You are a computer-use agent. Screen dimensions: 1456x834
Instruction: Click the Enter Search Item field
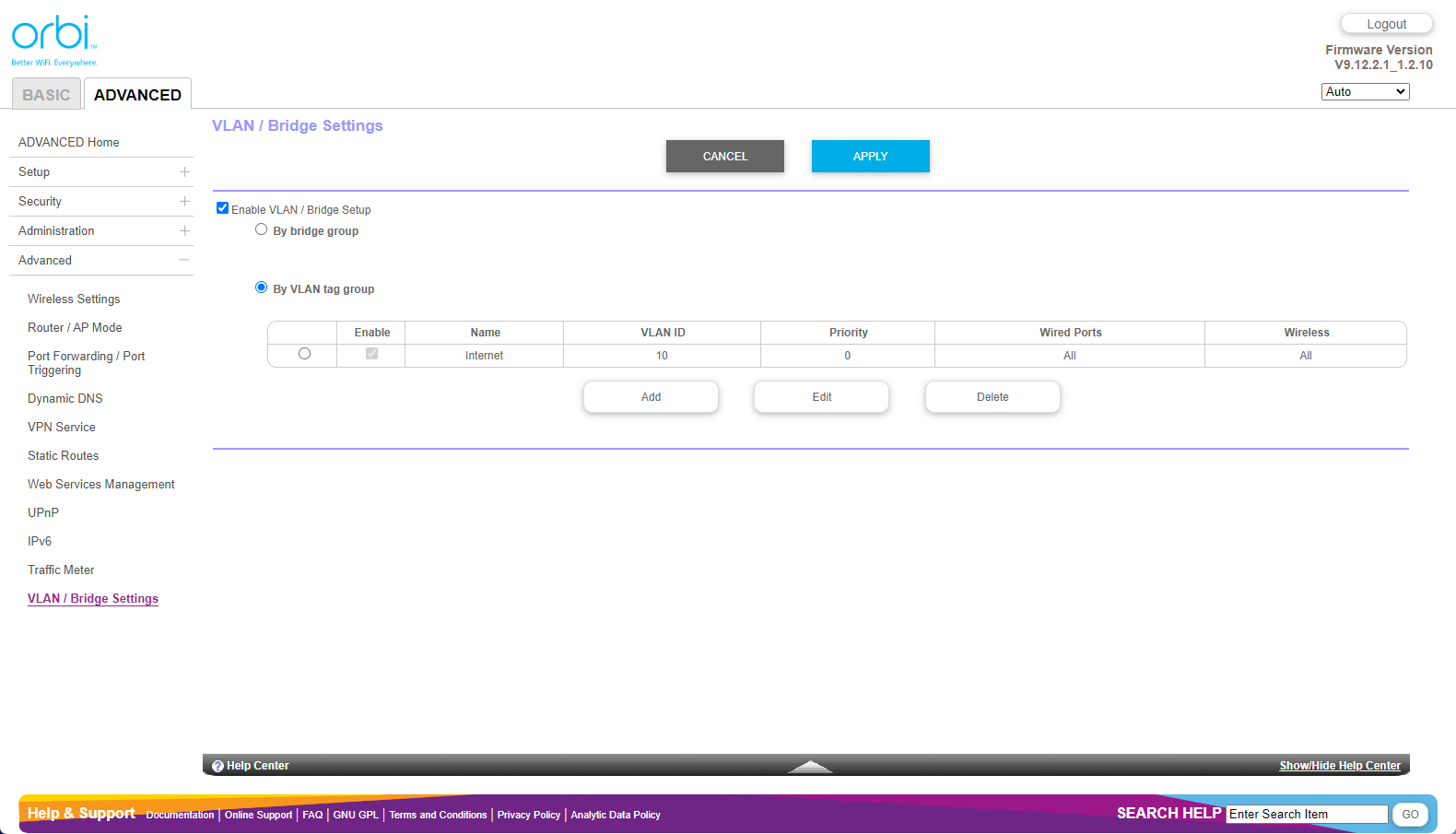point(1306,814)
